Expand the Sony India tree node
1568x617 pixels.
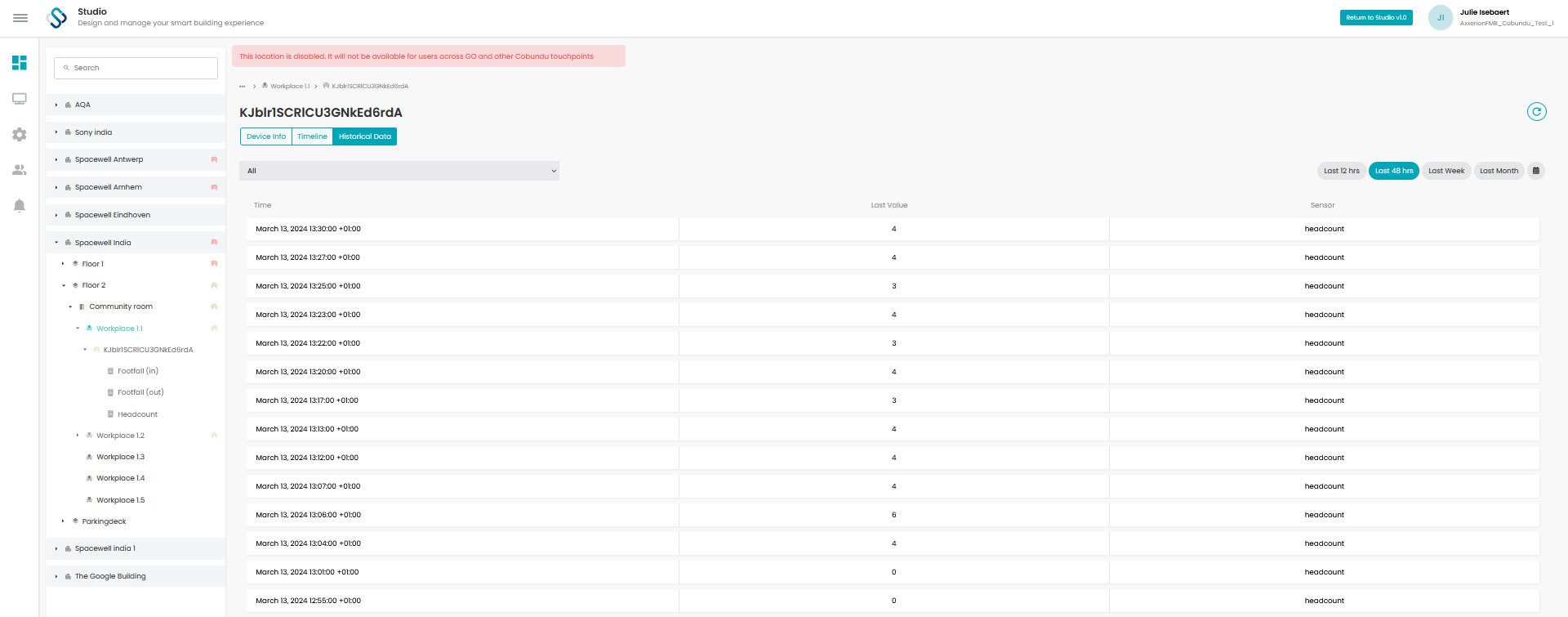click(56, 132)
